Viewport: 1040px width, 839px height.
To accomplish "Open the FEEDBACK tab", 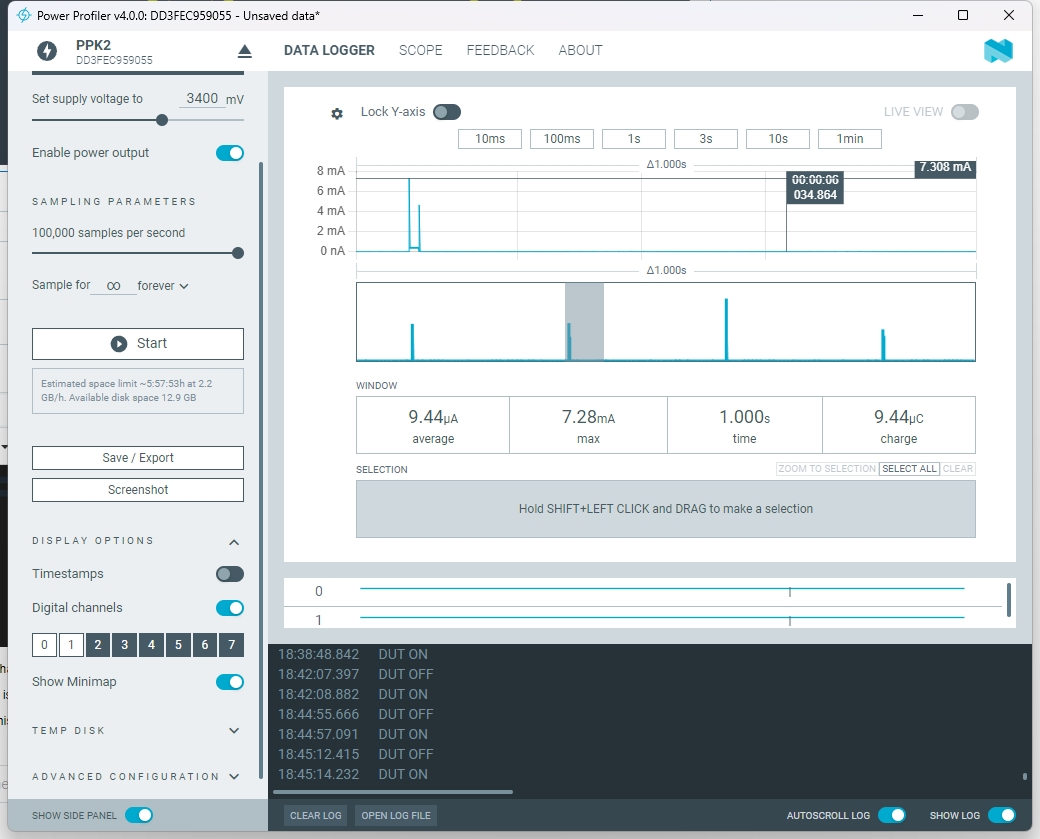I will click(x=500, y=50).
